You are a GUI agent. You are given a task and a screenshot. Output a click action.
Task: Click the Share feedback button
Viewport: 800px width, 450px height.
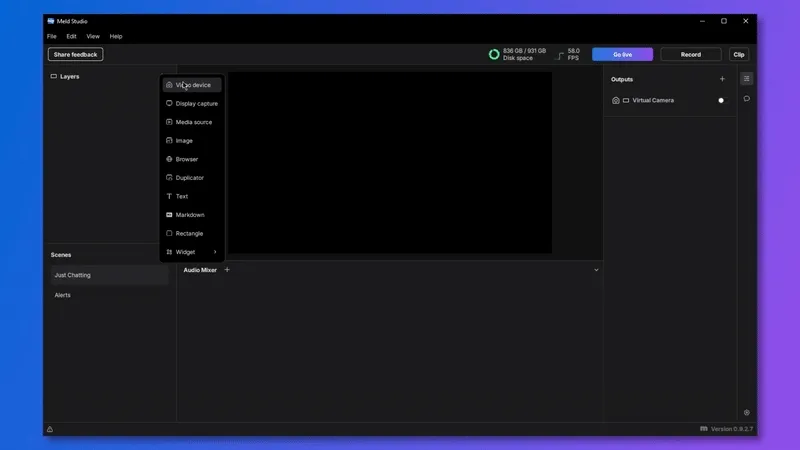click(76, 55)
